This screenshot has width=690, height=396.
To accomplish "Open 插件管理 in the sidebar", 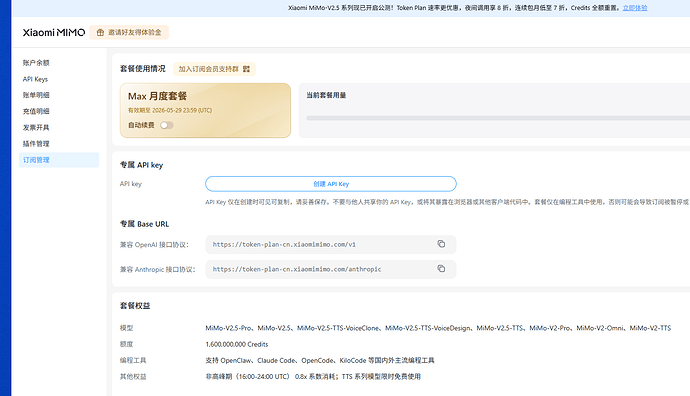I will [36, 144].
